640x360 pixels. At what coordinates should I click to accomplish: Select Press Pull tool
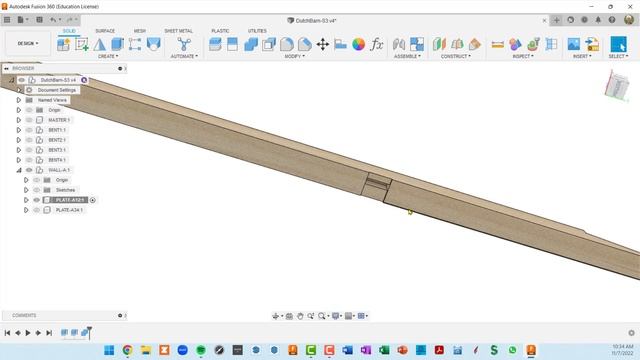(215, 44)
